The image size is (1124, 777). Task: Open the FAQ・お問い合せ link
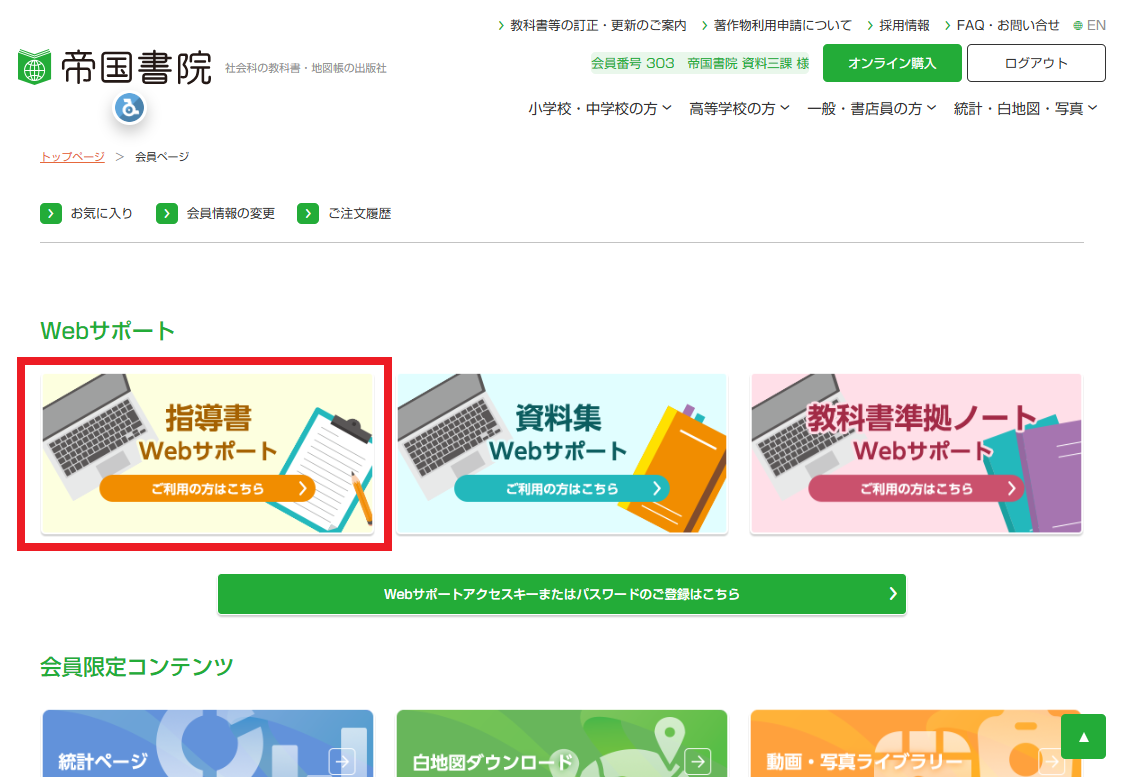tap(1007, 25)
